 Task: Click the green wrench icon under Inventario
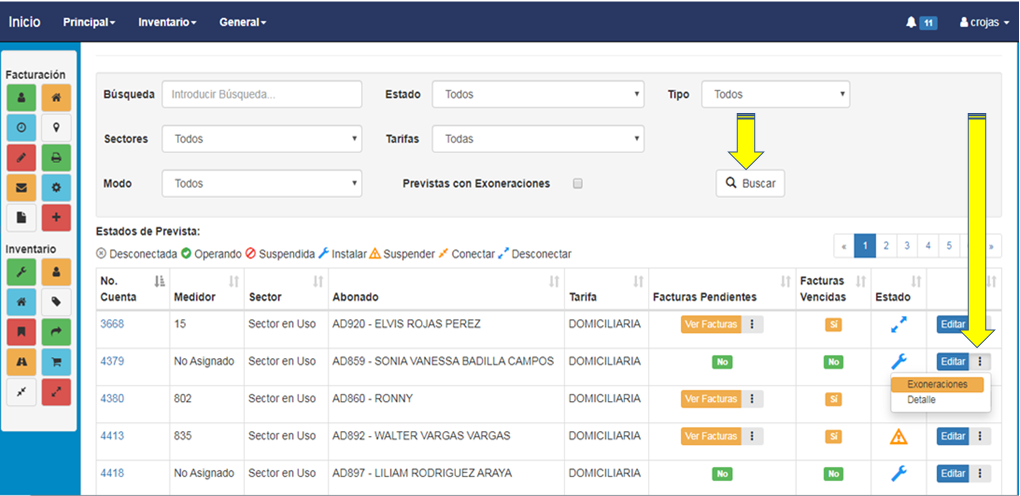click(x=21, y=271)
